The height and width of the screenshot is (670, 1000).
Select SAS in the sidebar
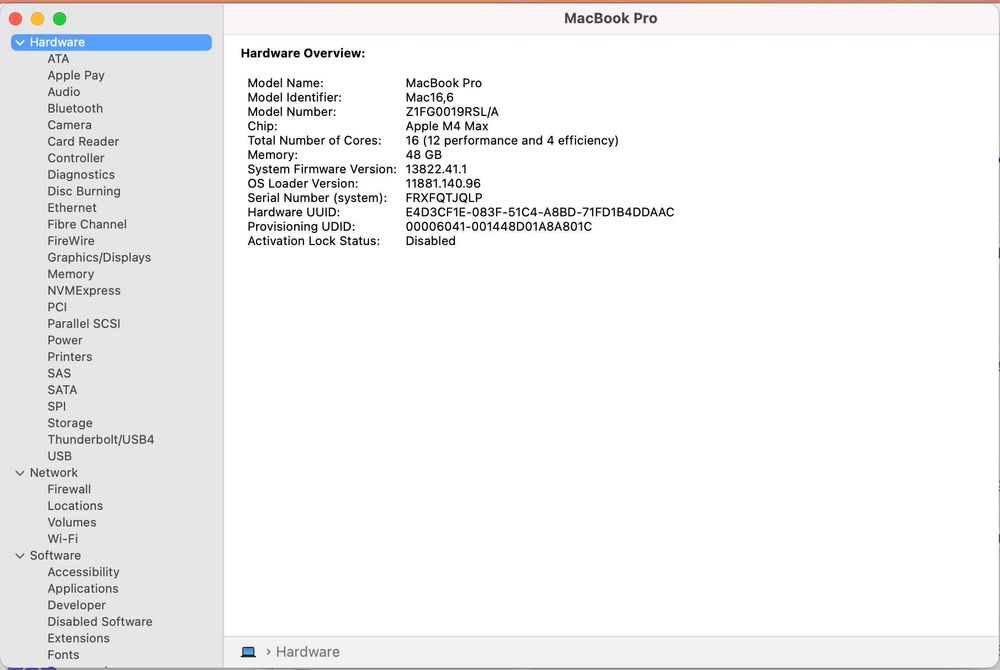[x=59, y=374]
